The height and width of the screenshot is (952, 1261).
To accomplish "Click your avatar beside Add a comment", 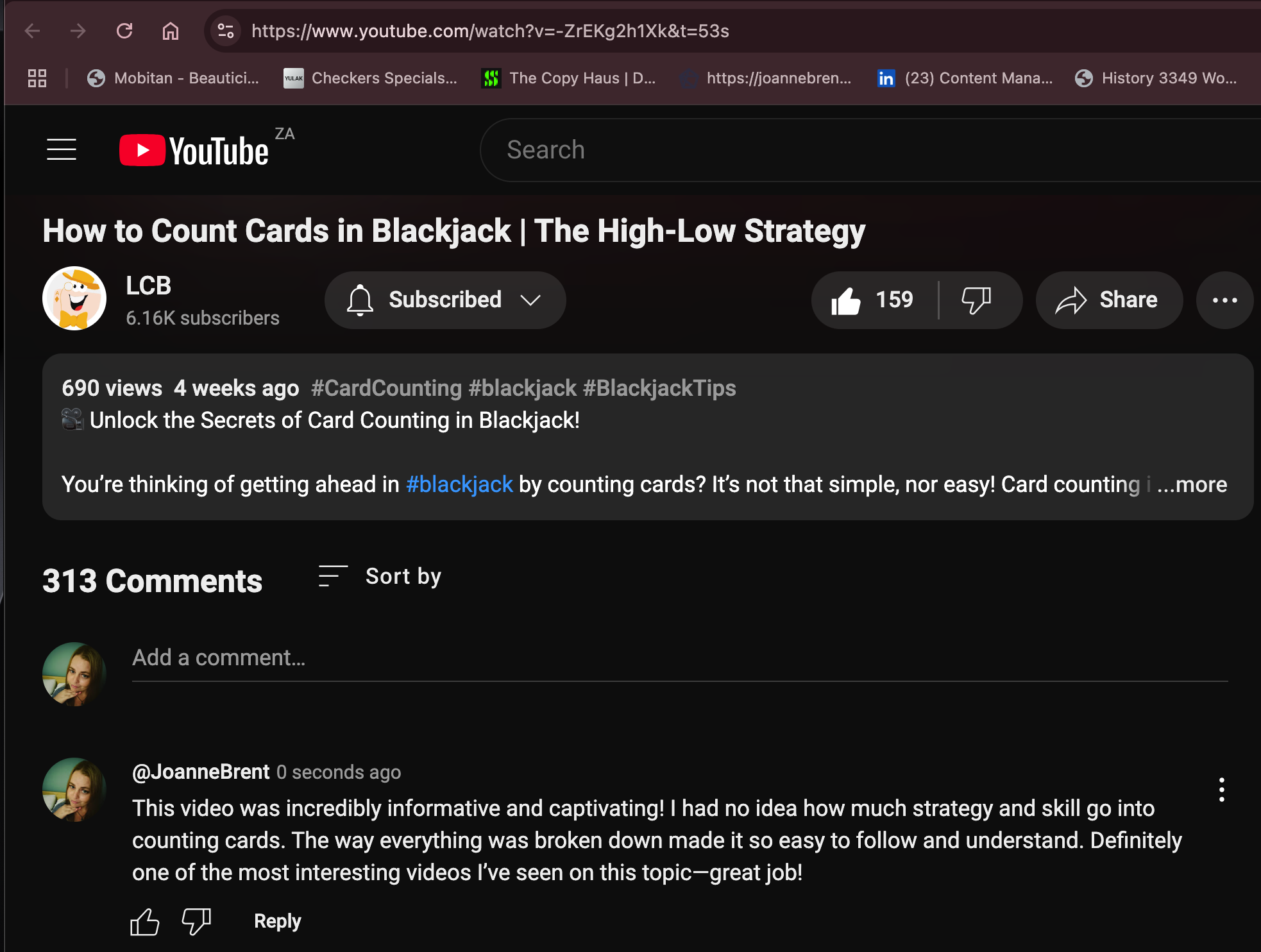I will click(x=74, y=674).
